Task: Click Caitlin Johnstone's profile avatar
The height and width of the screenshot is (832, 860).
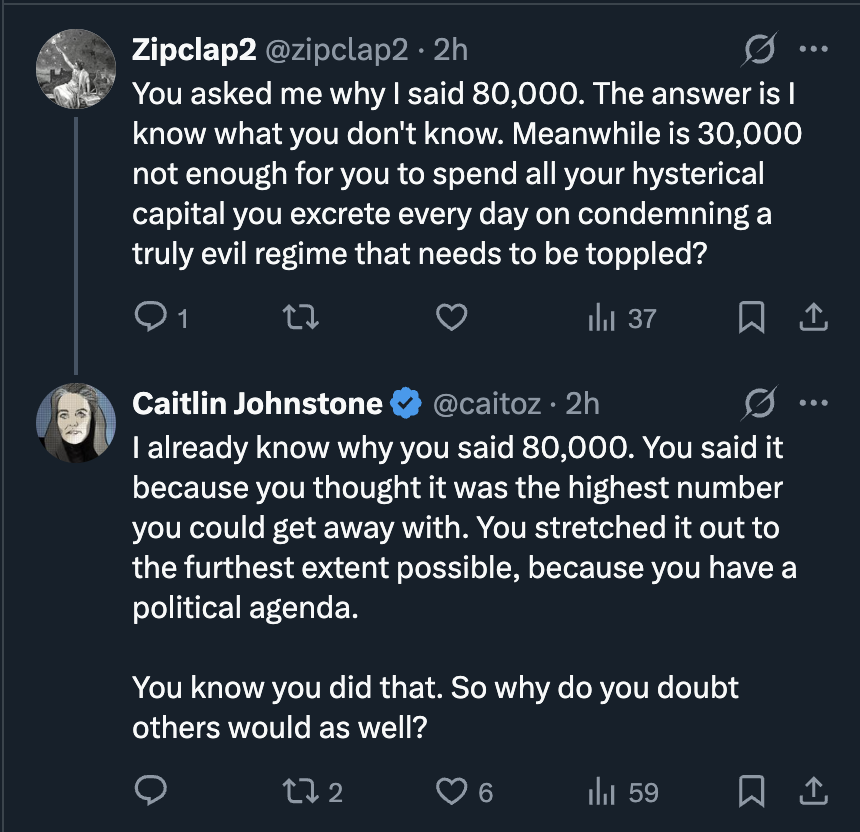Action: click(76, 424)
